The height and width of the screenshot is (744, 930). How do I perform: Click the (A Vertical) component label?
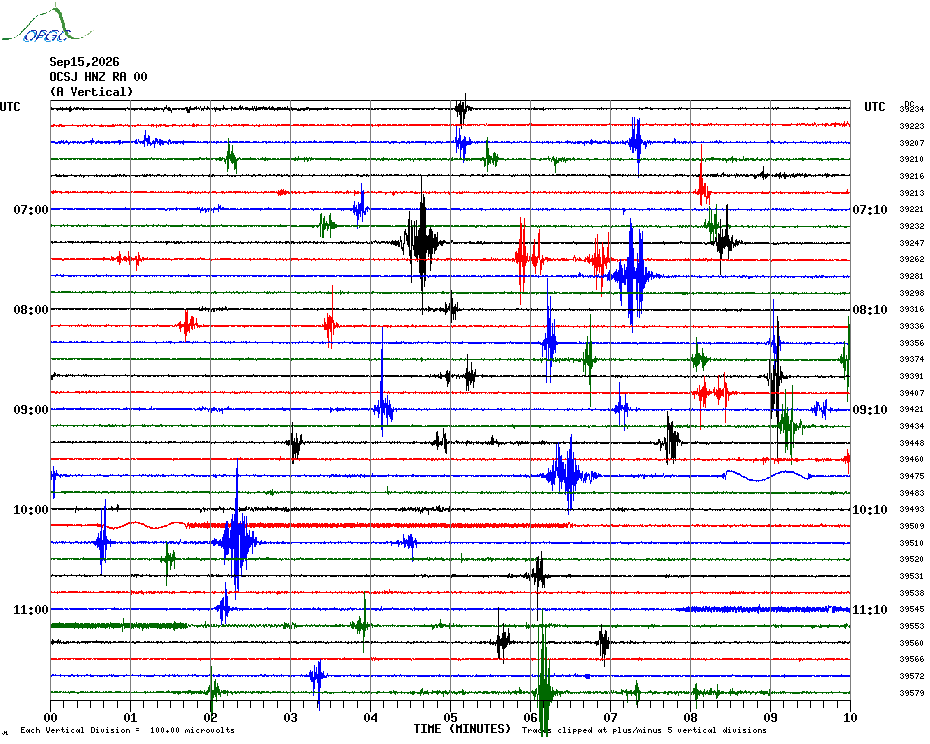coord(91,92)
